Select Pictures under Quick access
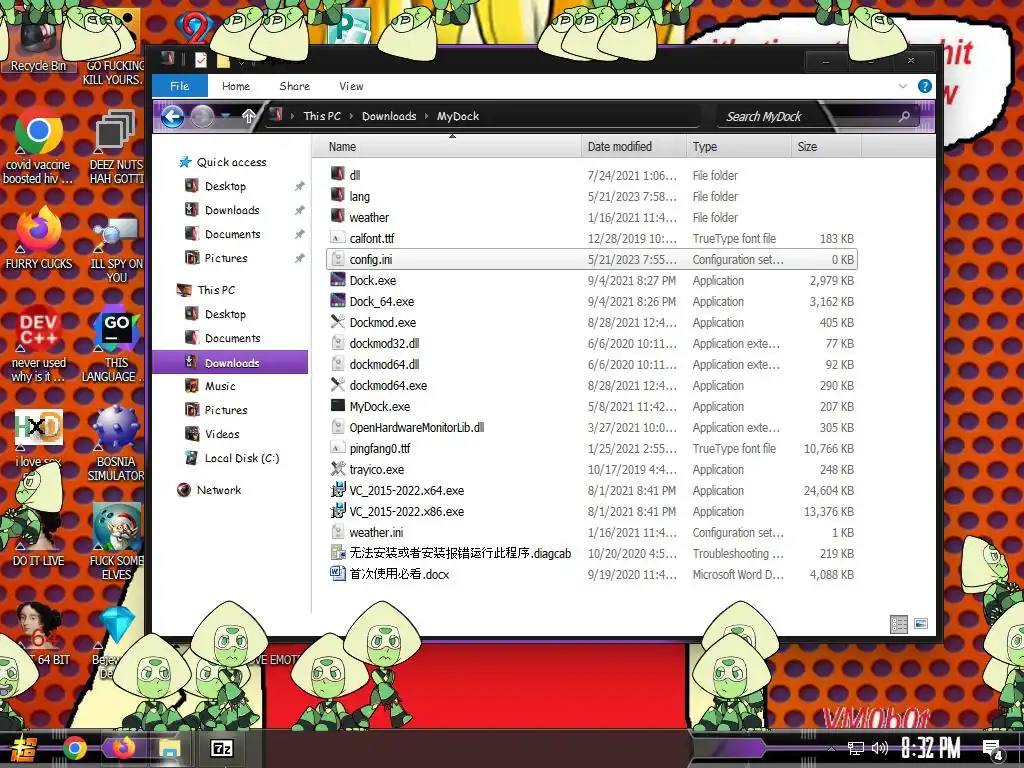The image size is (1024, 768). [226, 258]
